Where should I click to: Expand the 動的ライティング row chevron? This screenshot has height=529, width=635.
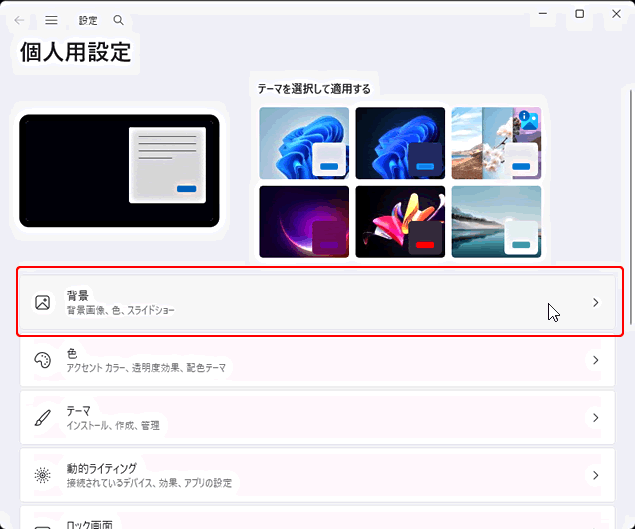click(595, 475)
